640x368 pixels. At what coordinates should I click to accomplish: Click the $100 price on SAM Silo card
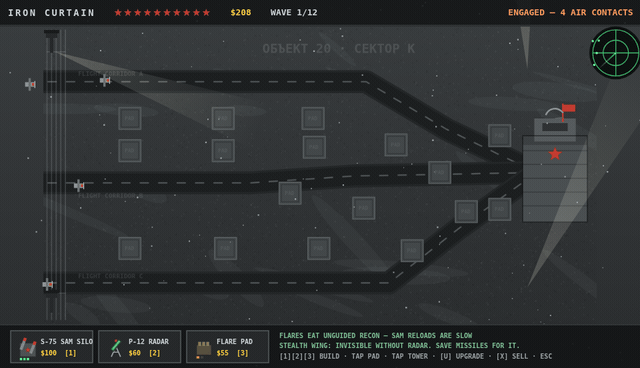pos(49,353)
